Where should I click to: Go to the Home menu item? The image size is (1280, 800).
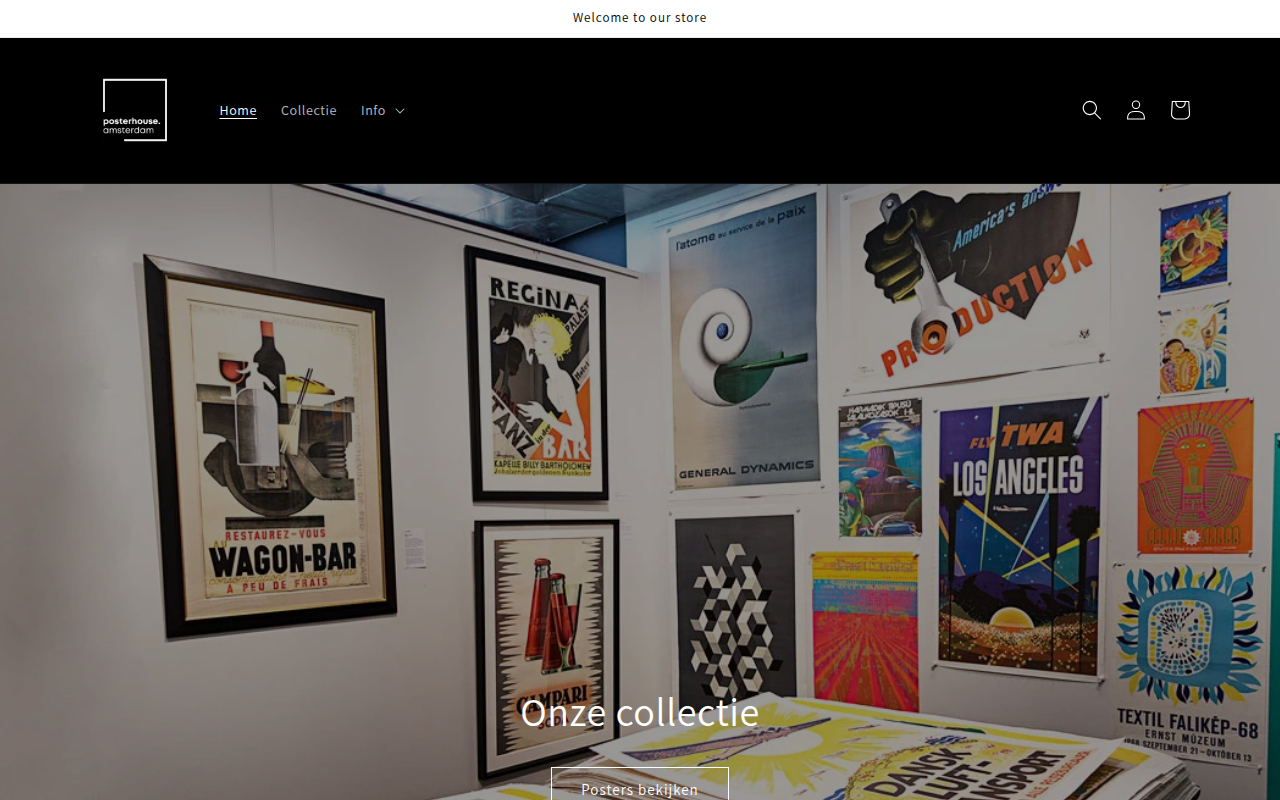pos(238,110)
